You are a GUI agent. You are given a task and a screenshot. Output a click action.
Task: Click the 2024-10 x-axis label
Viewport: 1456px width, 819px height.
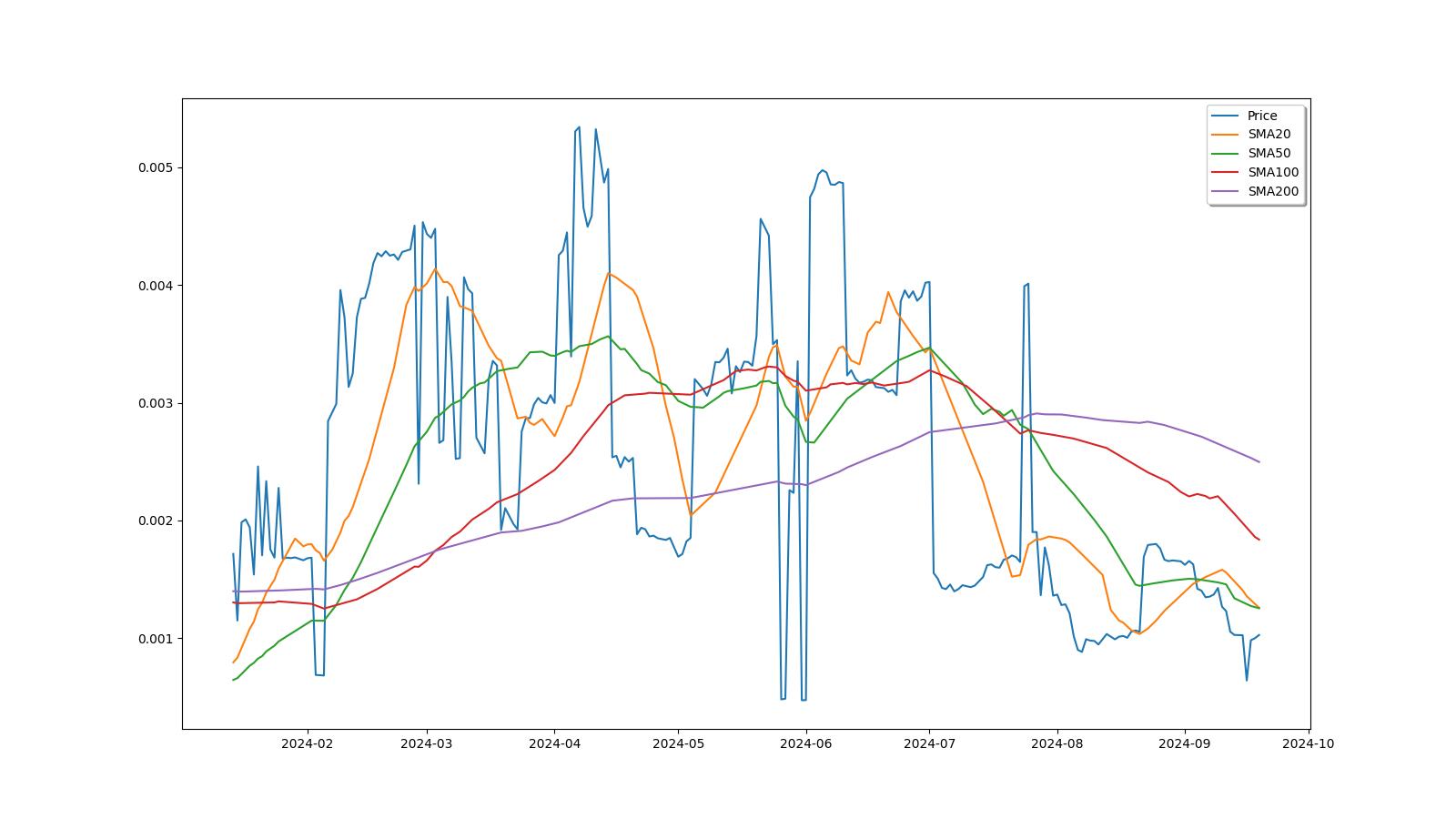(1308, 743)
